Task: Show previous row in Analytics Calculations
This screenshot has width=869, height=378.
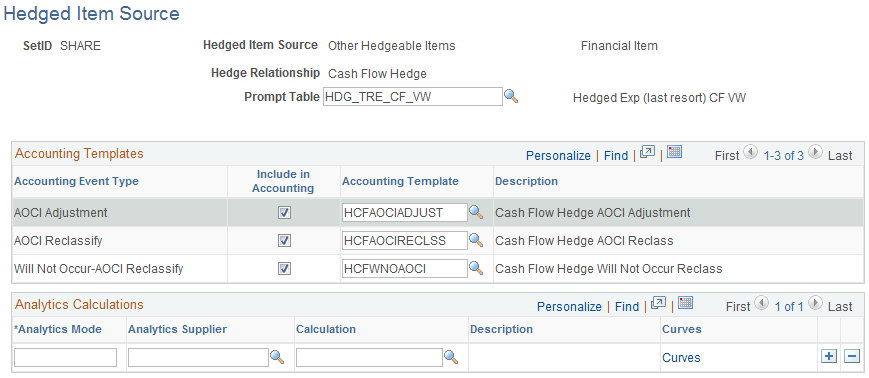Action: [x=762, y=303]
